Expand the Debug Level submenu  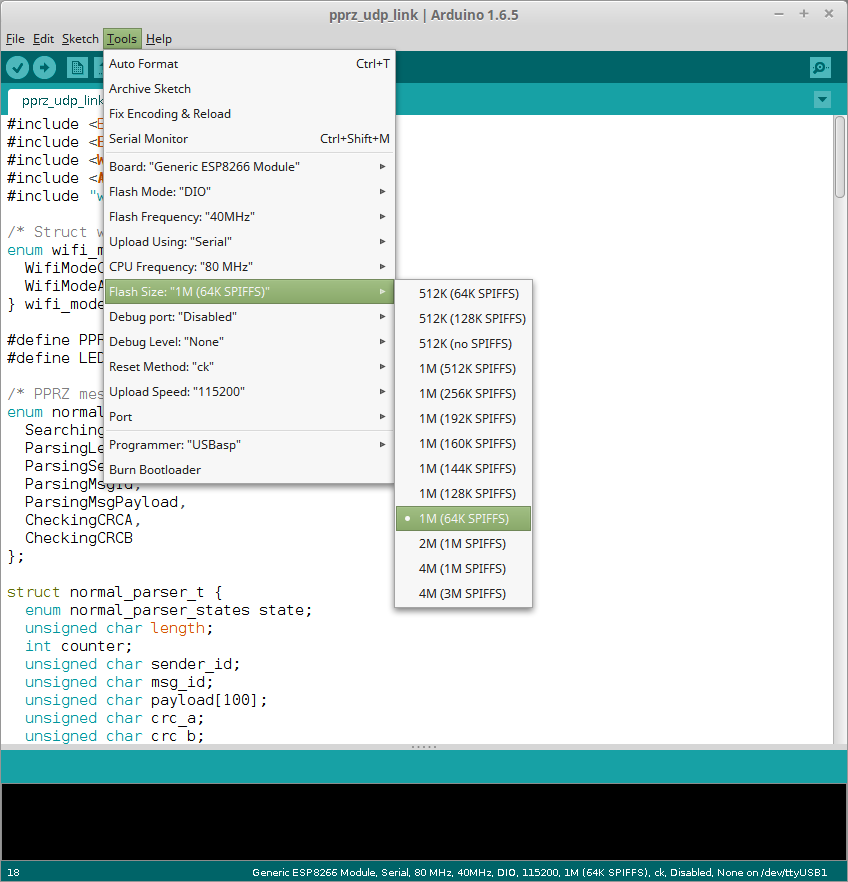249,341
